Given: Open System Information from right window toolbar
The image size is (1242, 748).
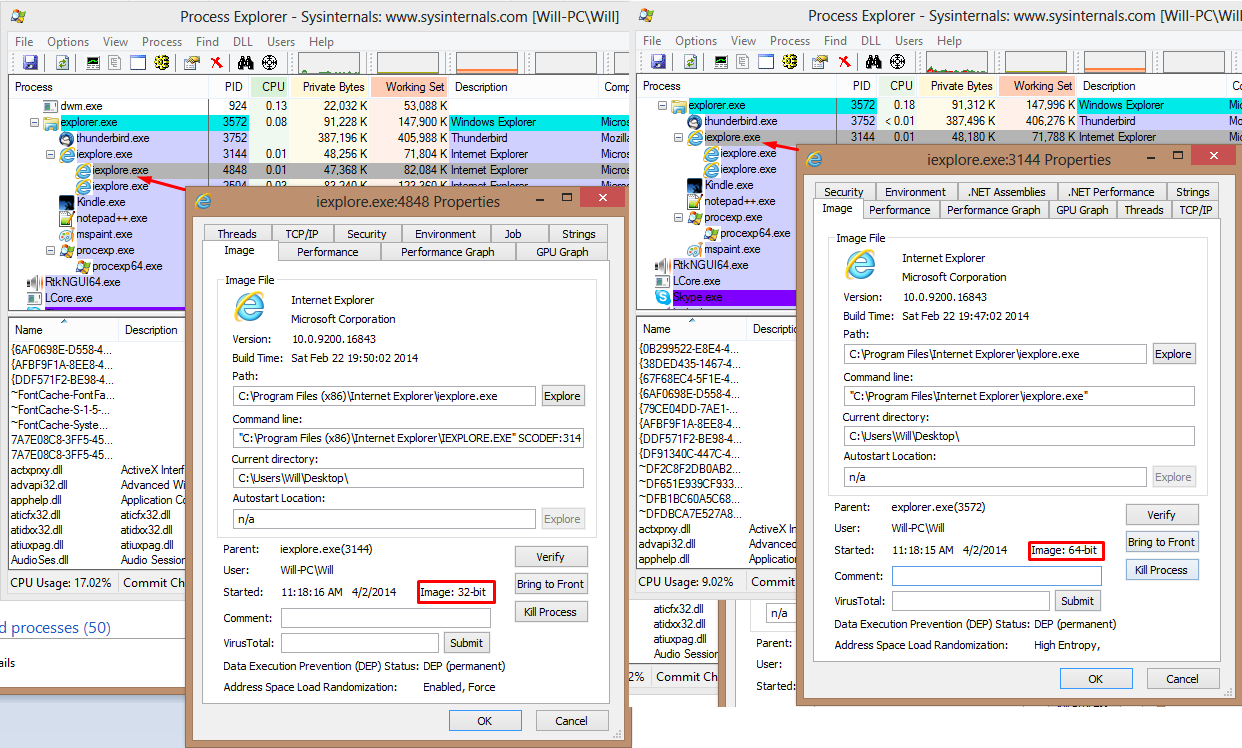Looking at the screenshot, I should coord(721,62).
